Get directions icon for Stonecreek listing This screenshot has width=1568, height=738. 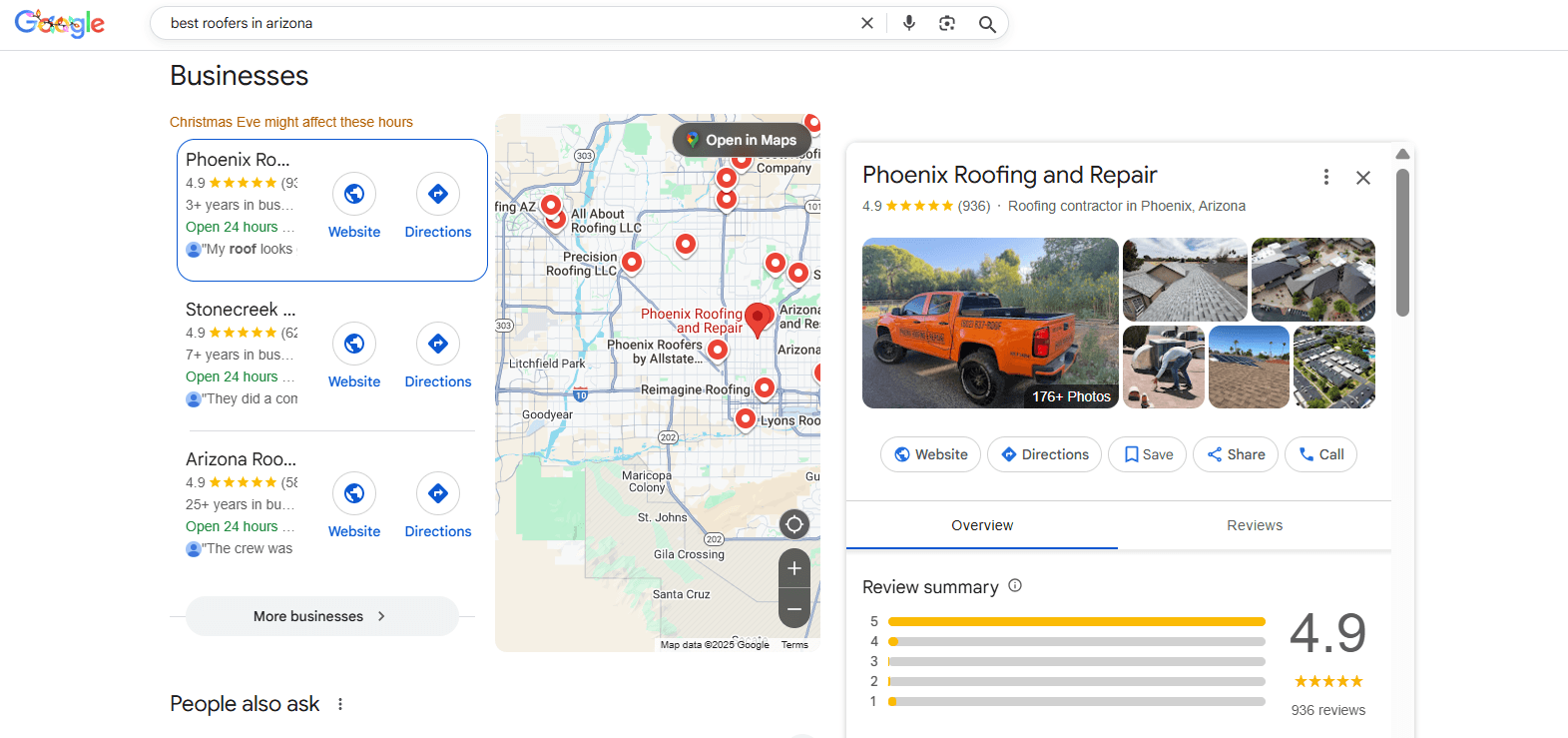[438, 344]
